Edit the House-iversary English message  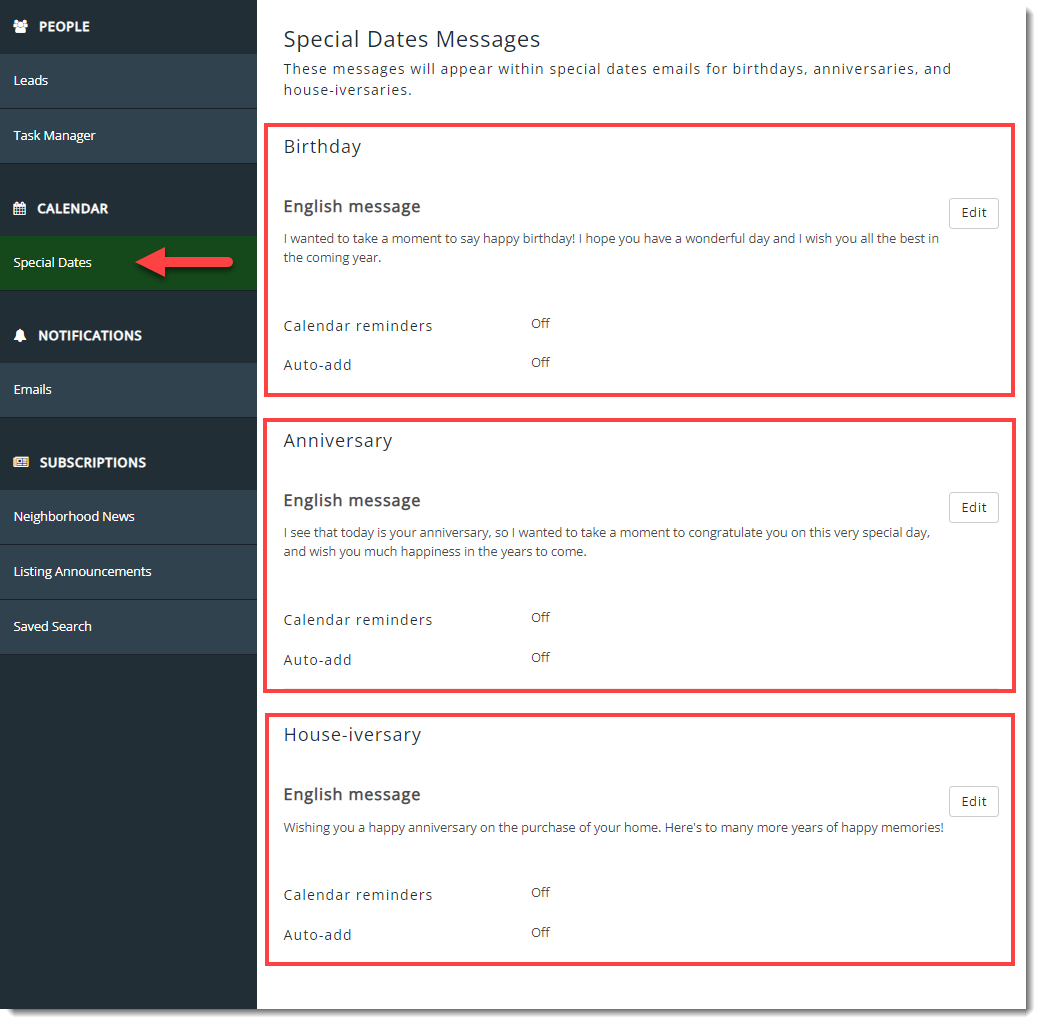[x=973, y=801]
